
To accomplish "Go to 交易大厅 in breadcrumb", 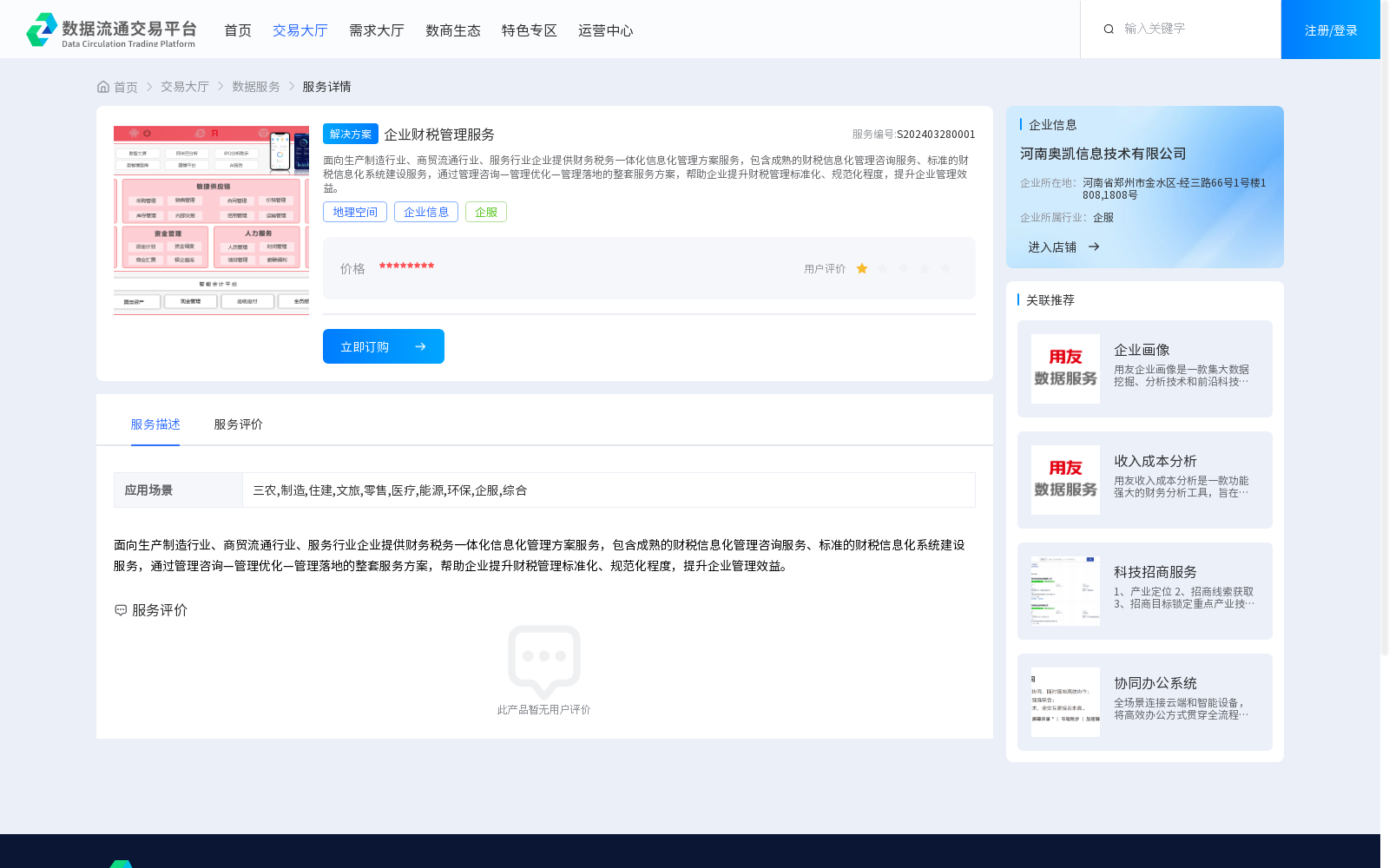I will tap(185, 87).
